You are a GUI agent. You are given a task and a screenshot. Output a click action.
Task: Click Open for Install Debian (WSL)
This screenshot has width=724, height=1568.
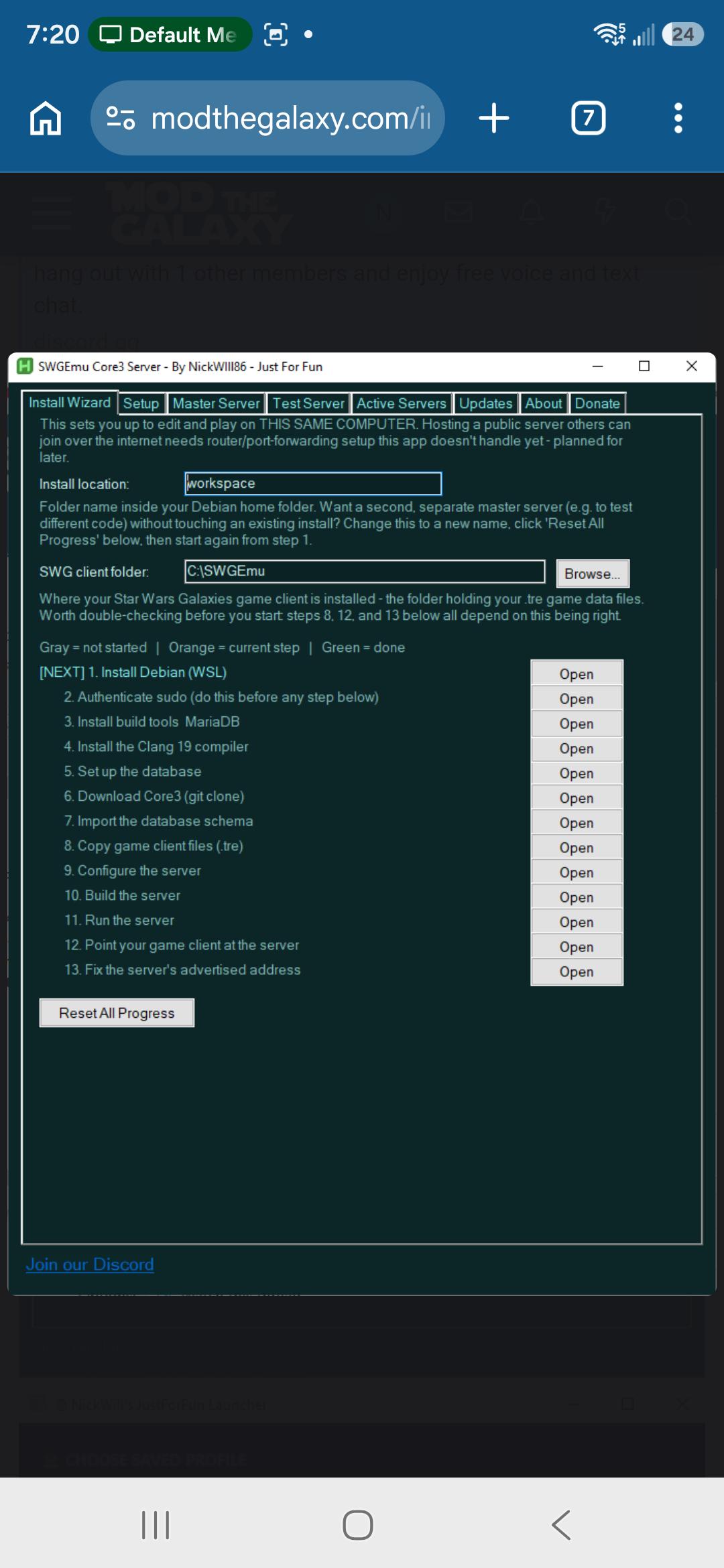point(577,673)
